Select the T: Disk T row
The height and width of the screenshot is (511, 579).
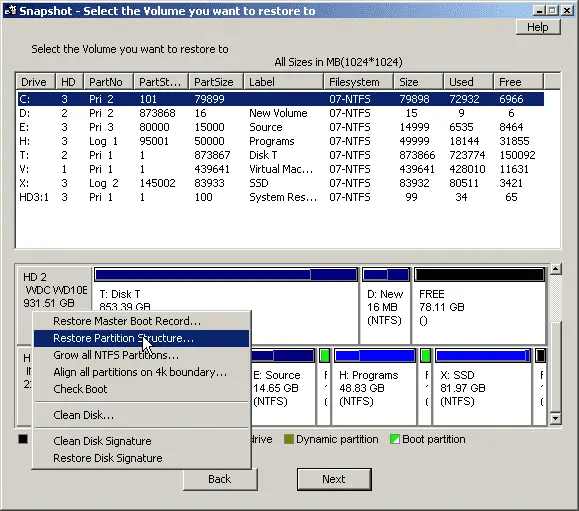[x=281, y=155]
